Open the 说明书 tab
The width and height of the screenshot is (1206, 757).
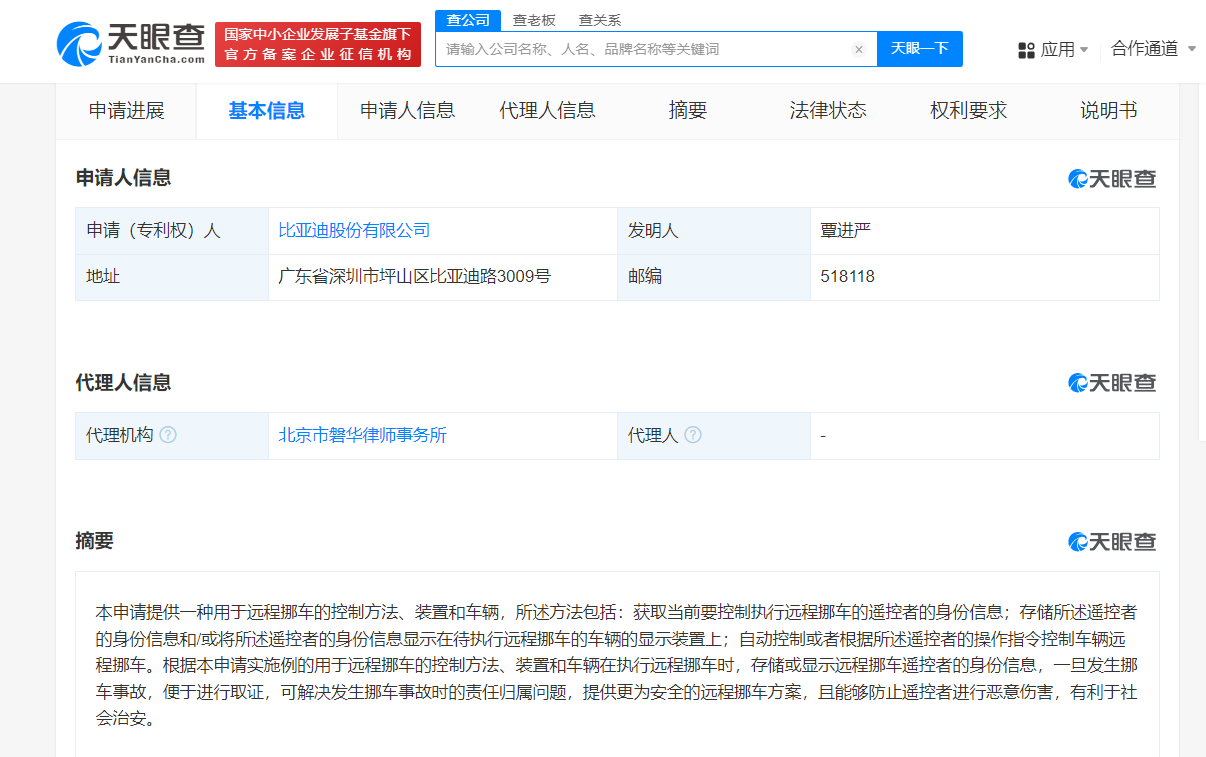1108,110
